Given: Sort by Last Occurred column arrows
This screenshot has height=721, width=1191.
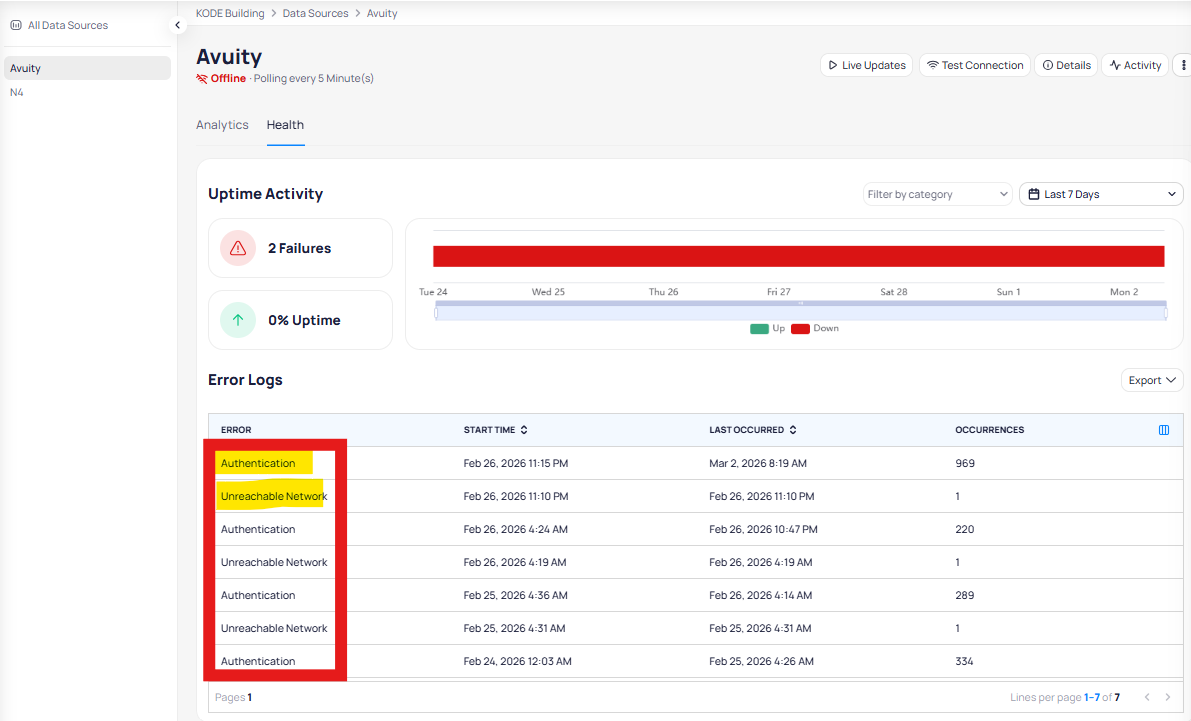Looking at the screenshot, I should pyautogui.click(x=793, y=430).
